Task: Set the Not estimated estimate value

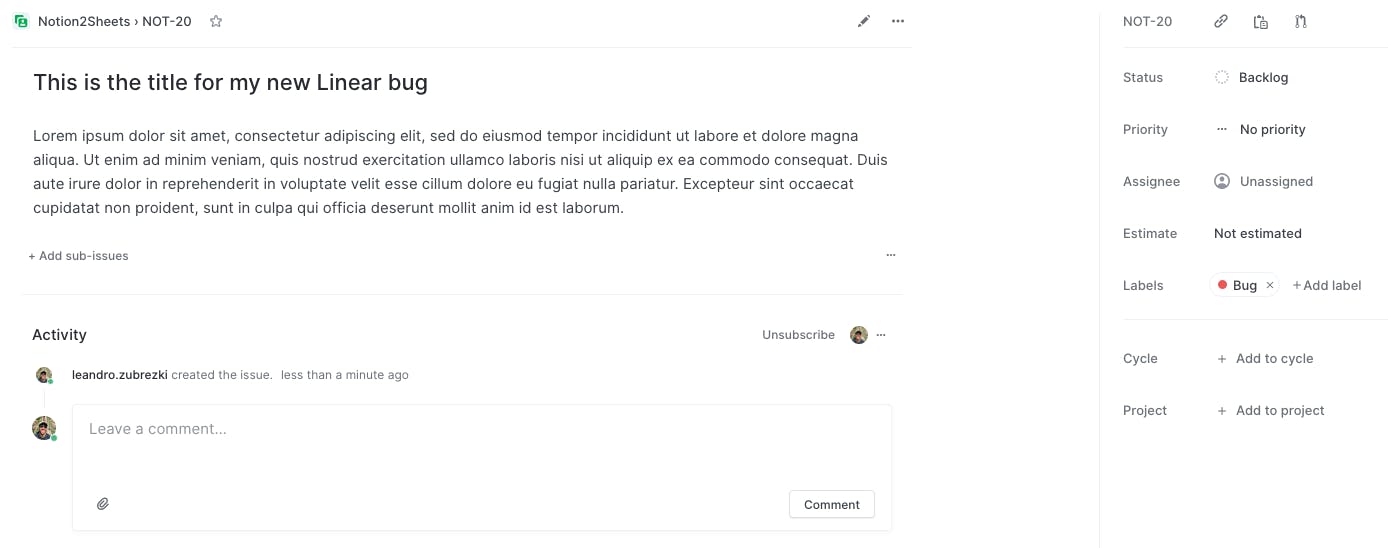Action: tap(1258, 233)
